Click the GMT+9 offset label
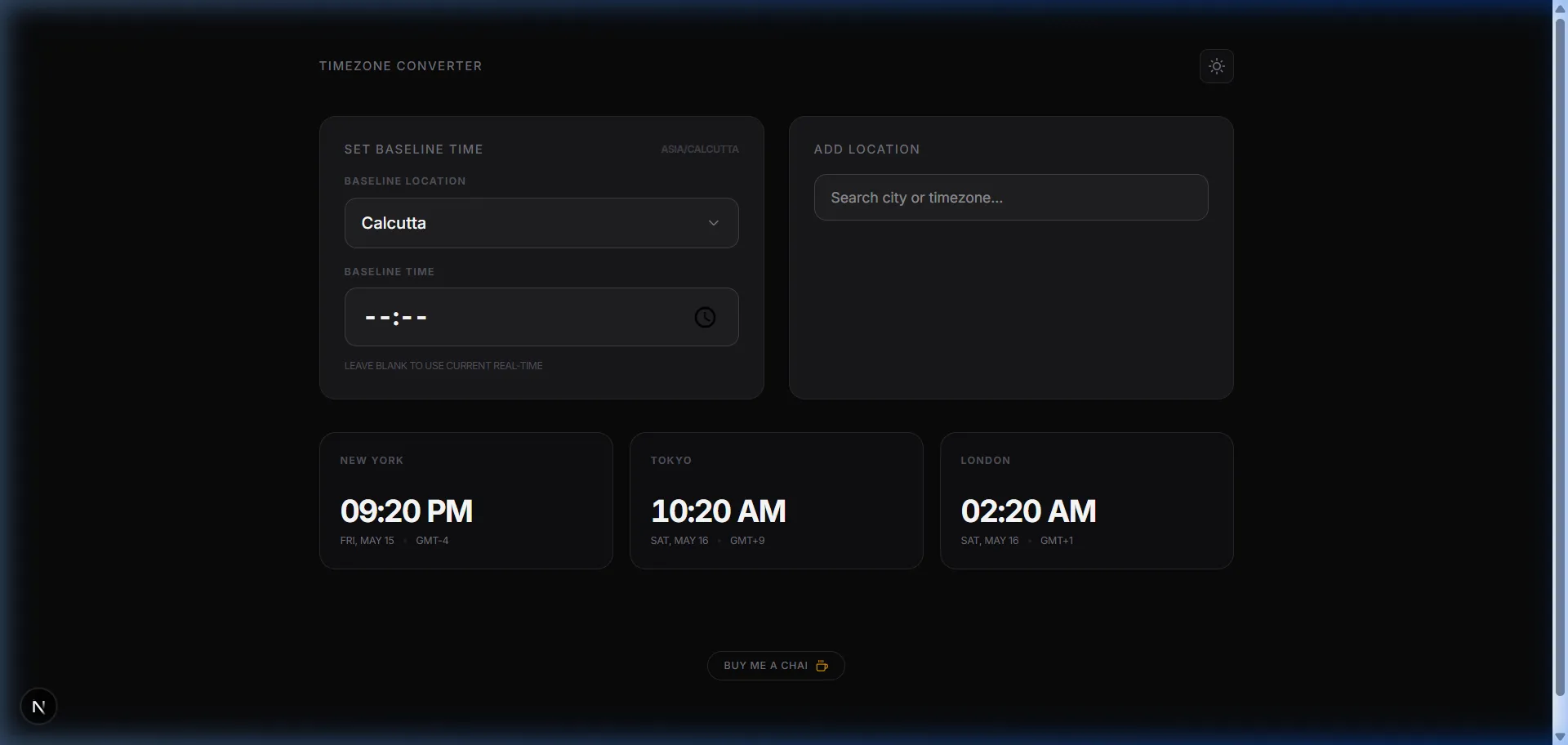 coord(747,541)
